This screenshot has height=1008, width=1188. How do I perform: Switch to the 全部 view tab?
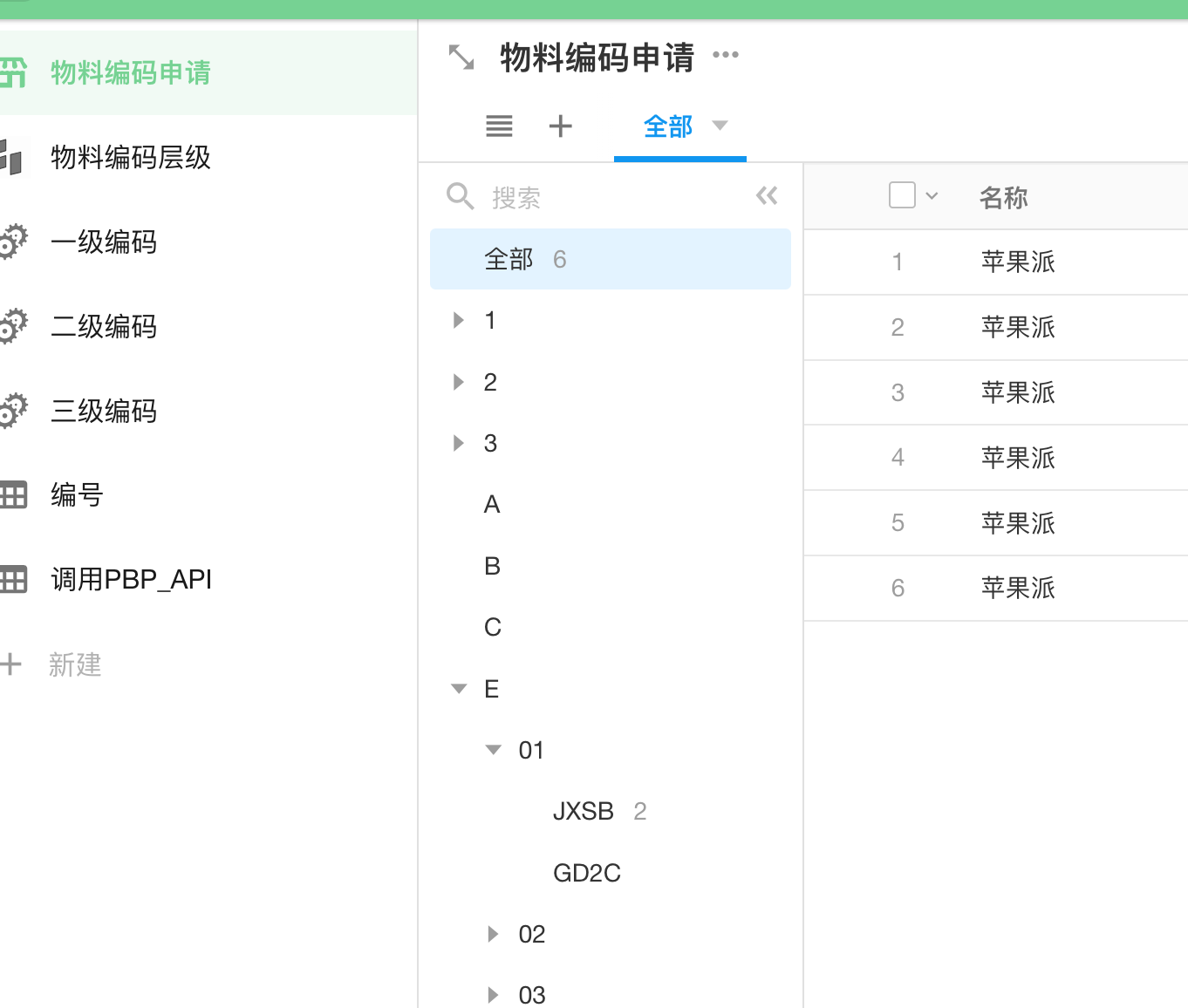pyautogui.click(x=668, y=126)
